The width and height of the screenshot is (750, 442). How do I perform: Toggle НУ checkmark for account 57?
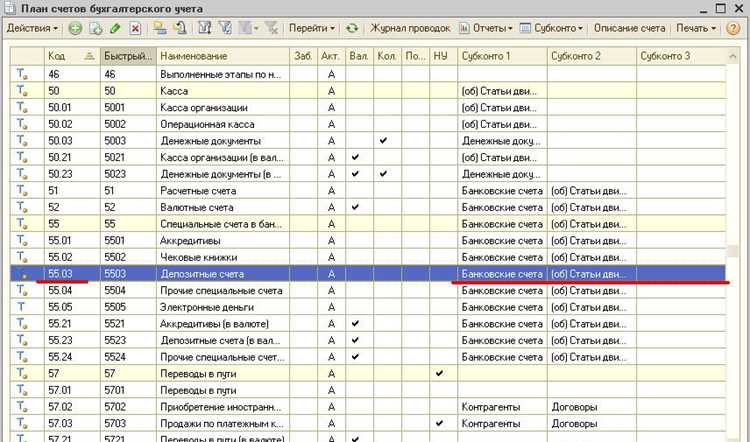[439, 374]
